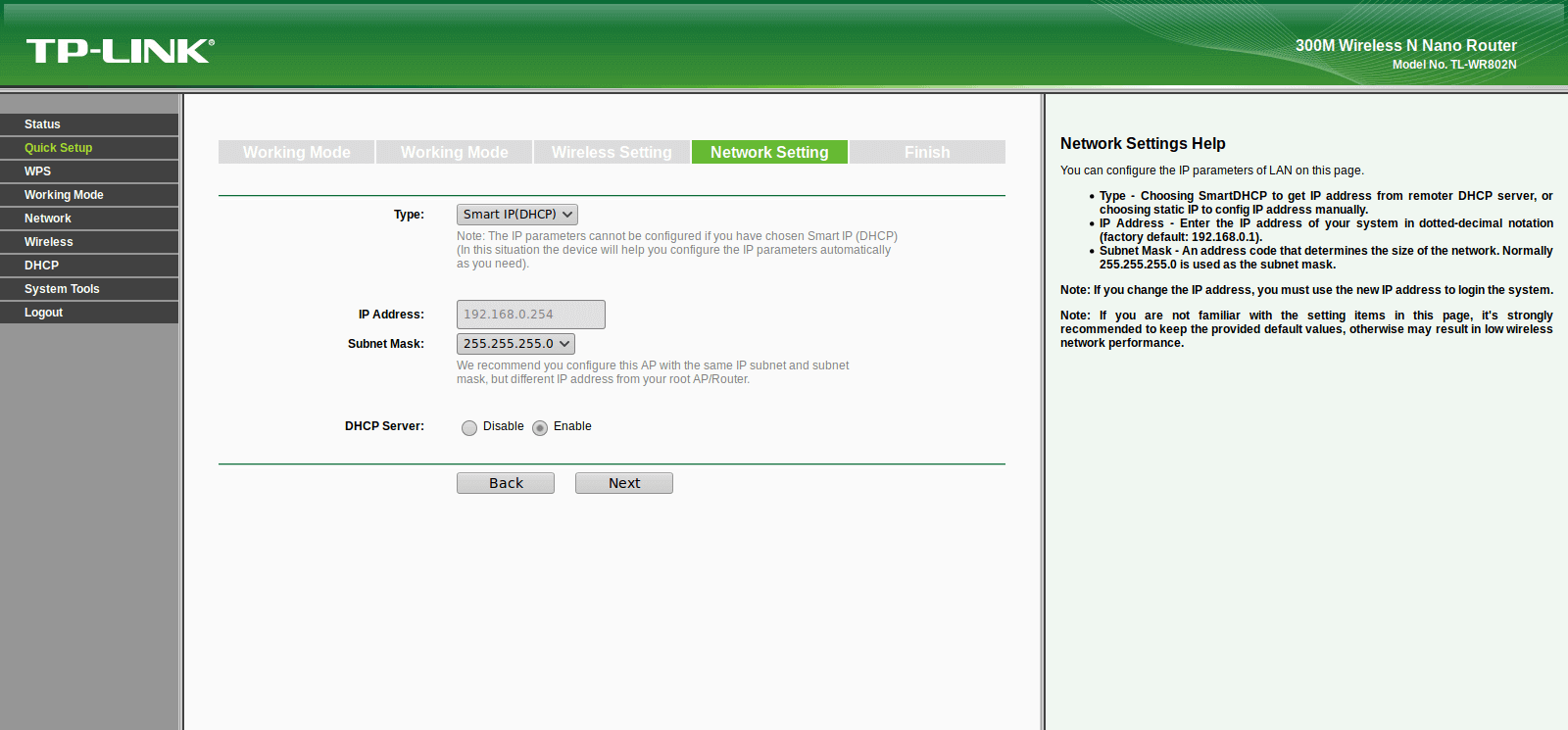Click the help bullet about Subnet Mask

point(1326,258)
